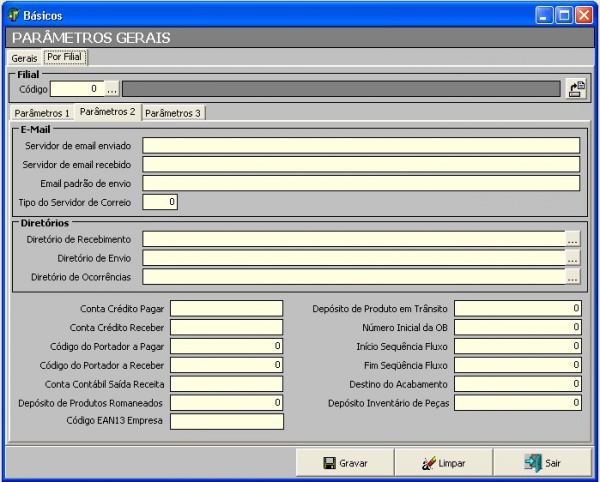Click the Destino do Acabamento field
Image resolution: width=600 pixels, height=482 pixels.
[518, 384]
